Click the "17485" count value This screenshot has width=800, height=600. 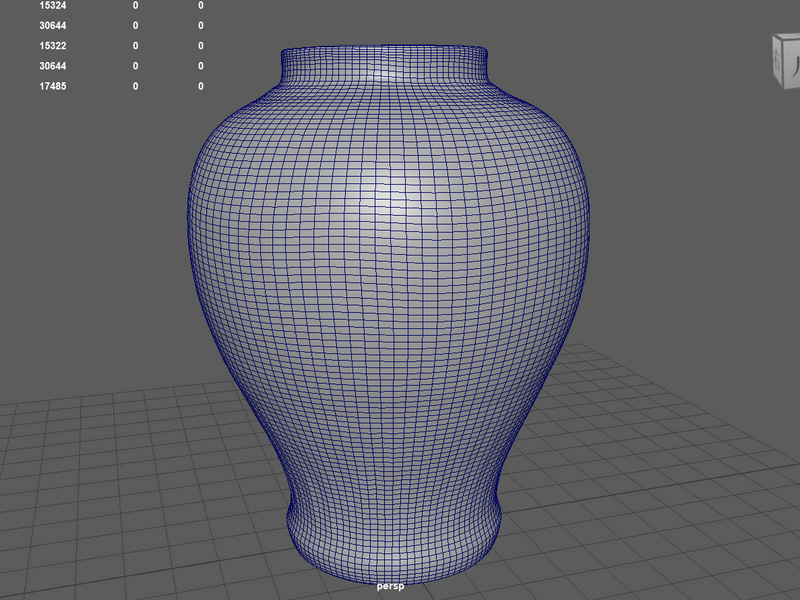click(x=53, y=86)
